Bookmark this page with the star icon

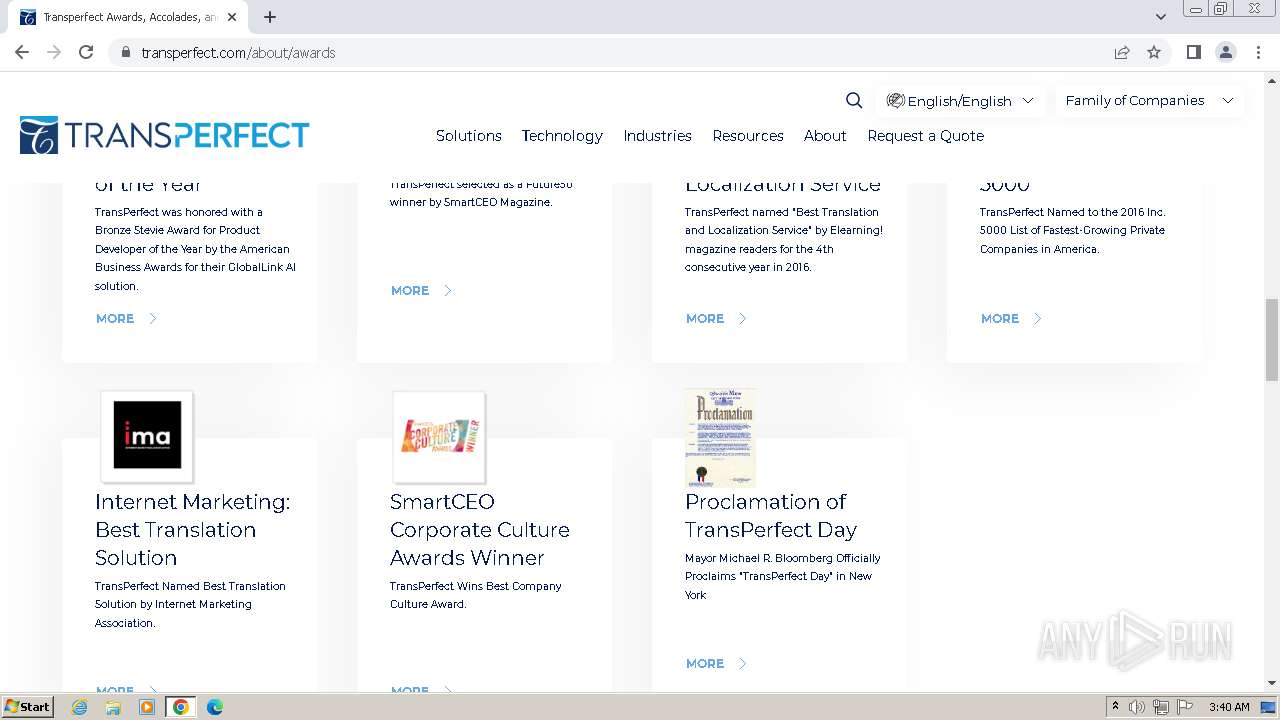pos(1154,52)
